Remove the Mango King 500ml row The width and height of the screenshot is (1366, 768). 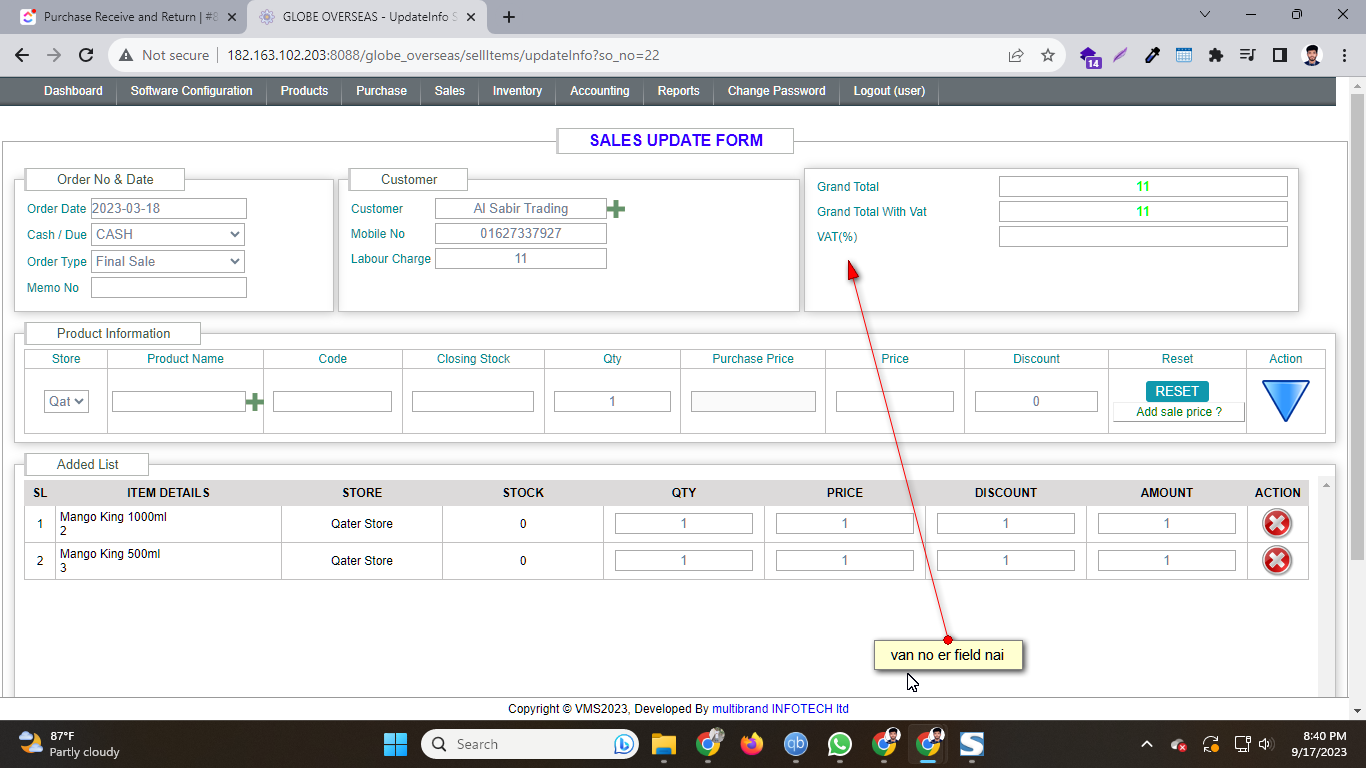pyautogui.click(x=1277, y=561)
